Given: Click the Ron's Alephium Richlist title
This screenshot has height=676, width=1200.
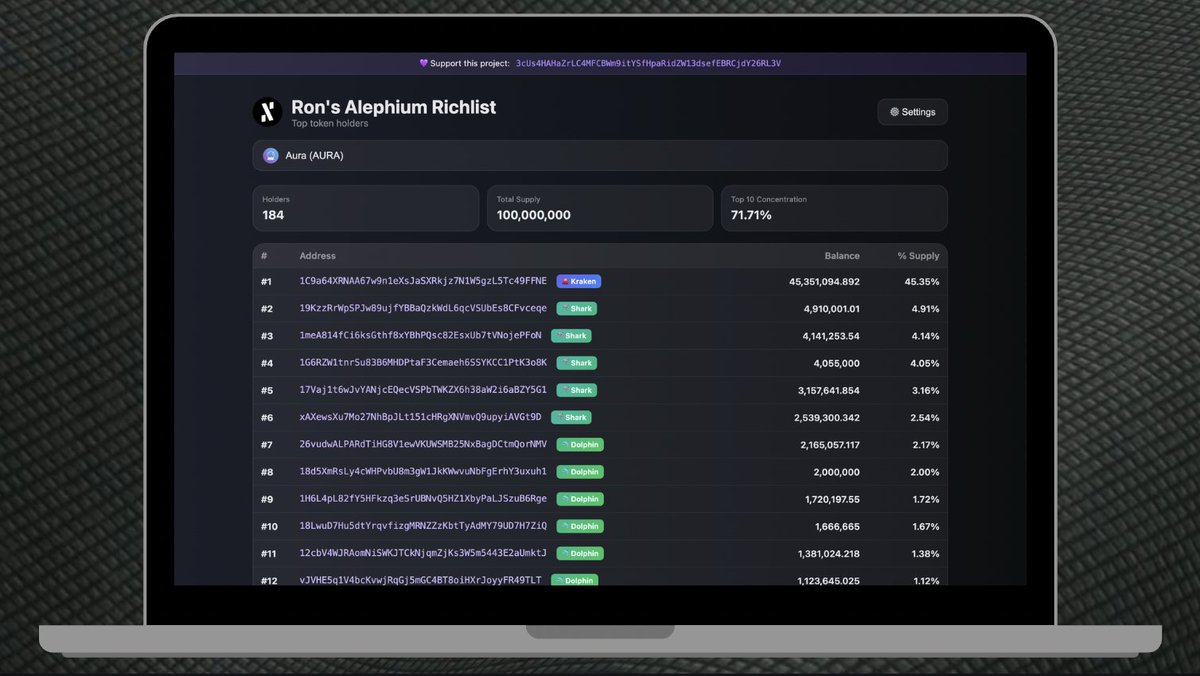Looking at the screenshot, I should [x=393, y=107].
